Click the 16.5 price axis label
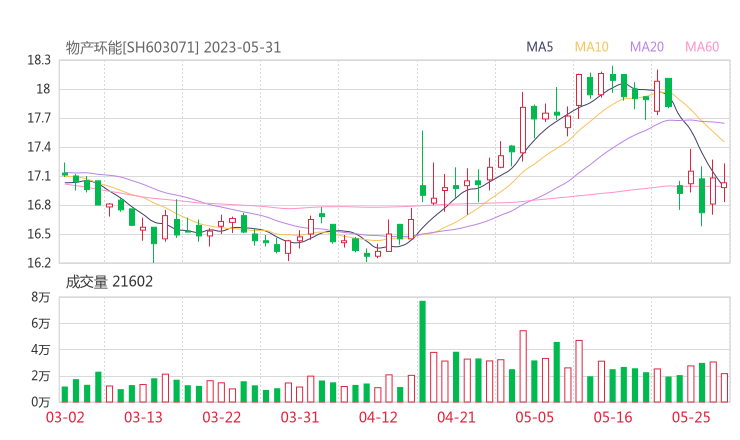Screen dimensions: 740x440 (x=39, y=234)
